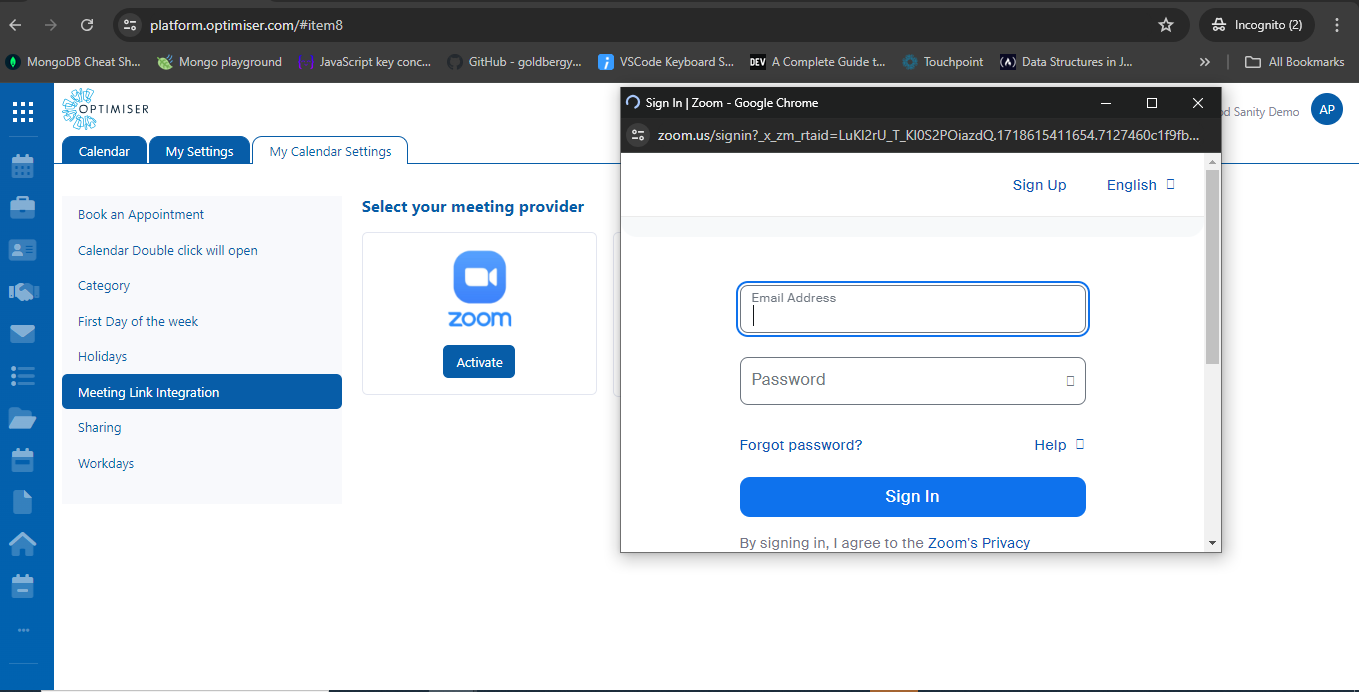Click the briefcase icon in left sidebar
Screen dimensions: 1359x692
22,207
